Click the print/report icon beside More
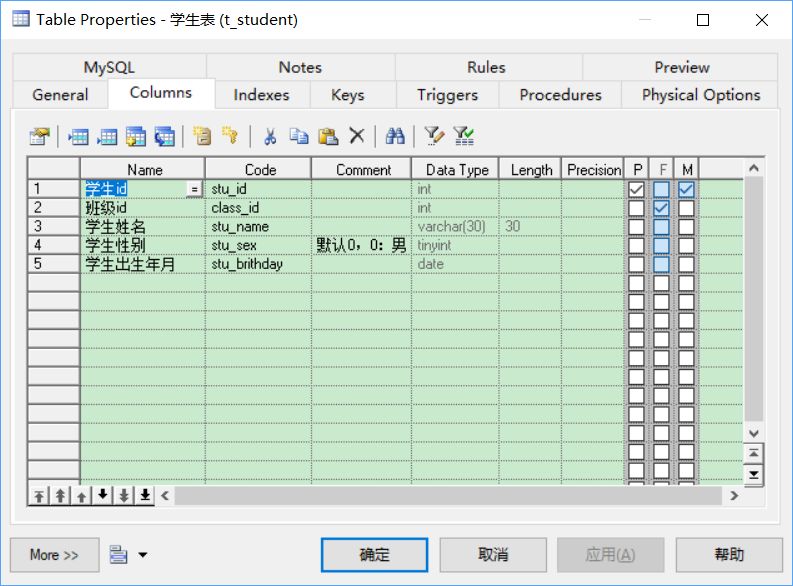 (118, 555)
